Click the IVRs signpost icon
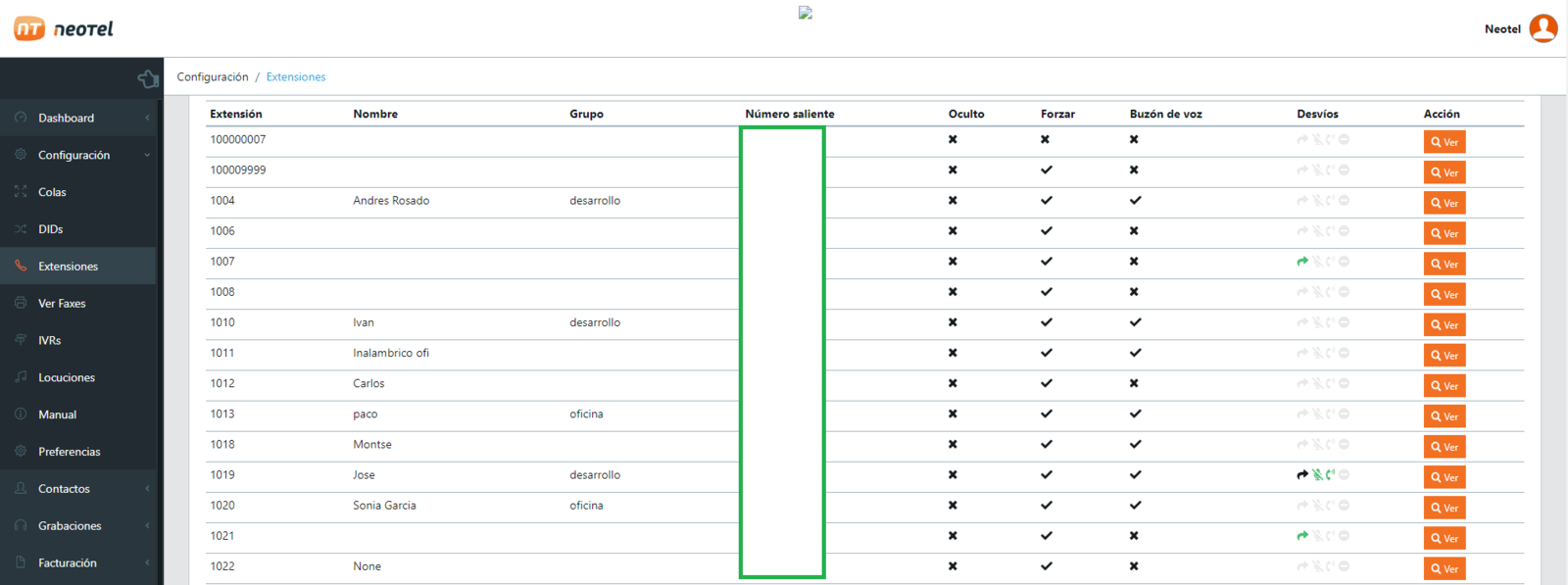 tap(21, 340)
